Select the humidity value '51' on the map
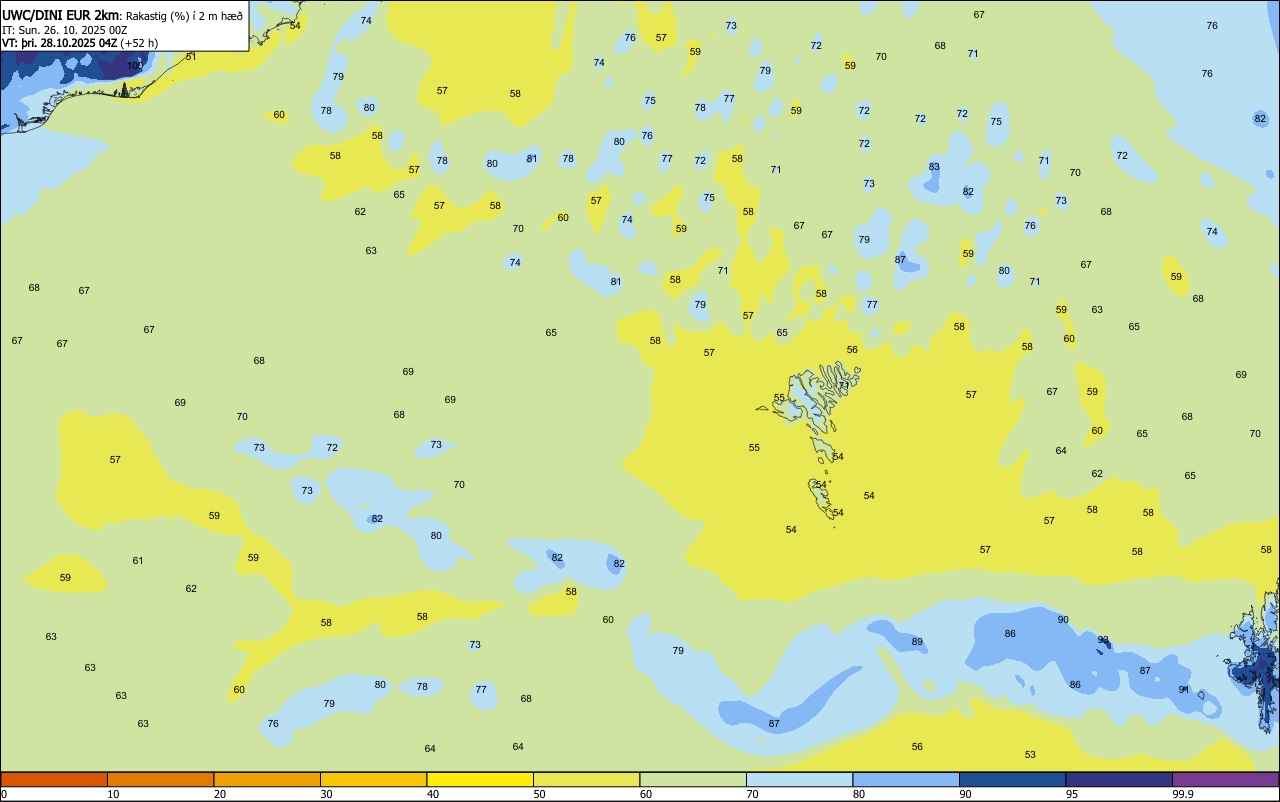 click(x=191, y=56)
